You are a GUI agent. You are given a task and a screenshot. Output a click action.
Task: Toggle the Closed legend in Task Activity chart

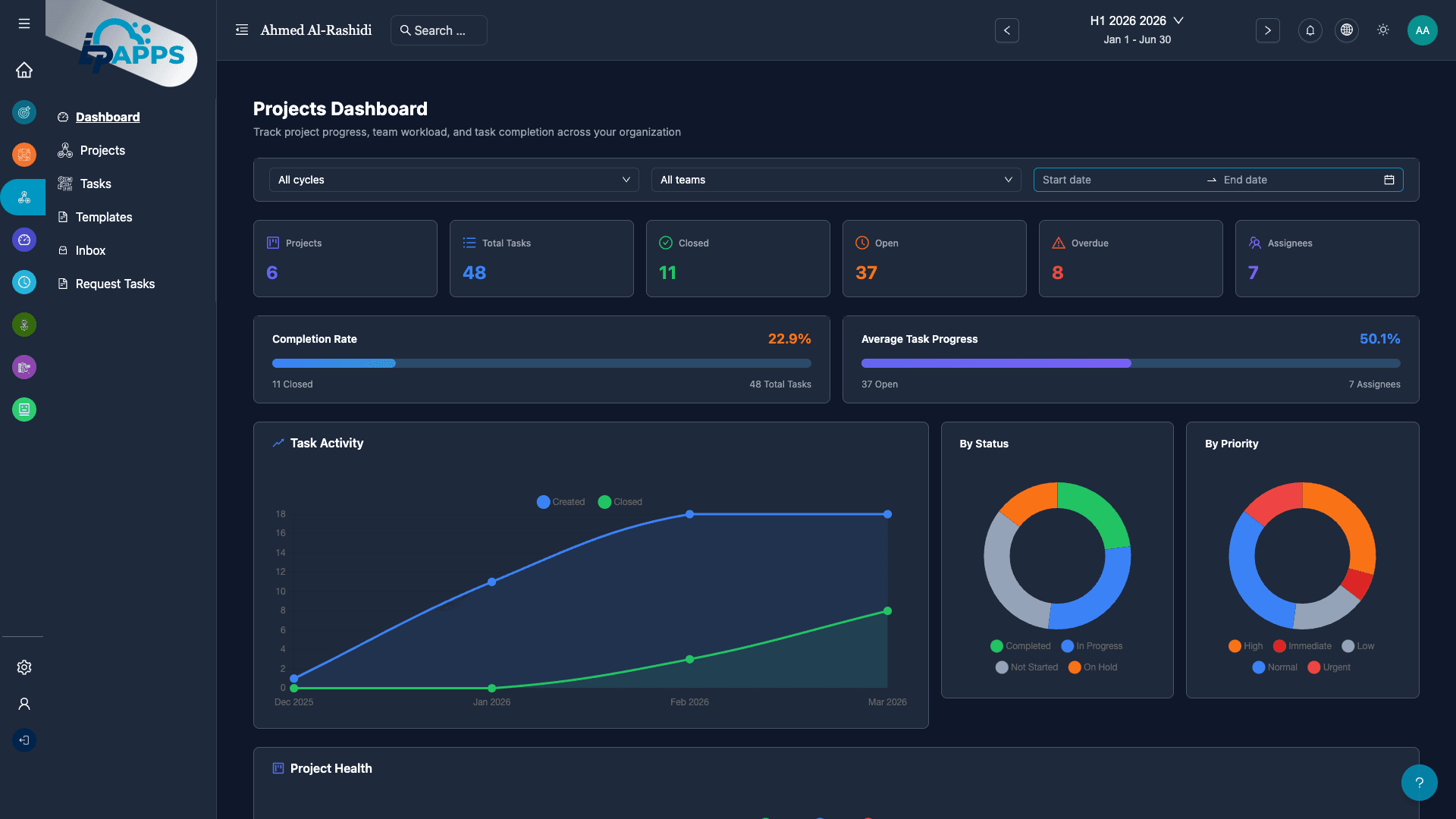pos(620,501)
